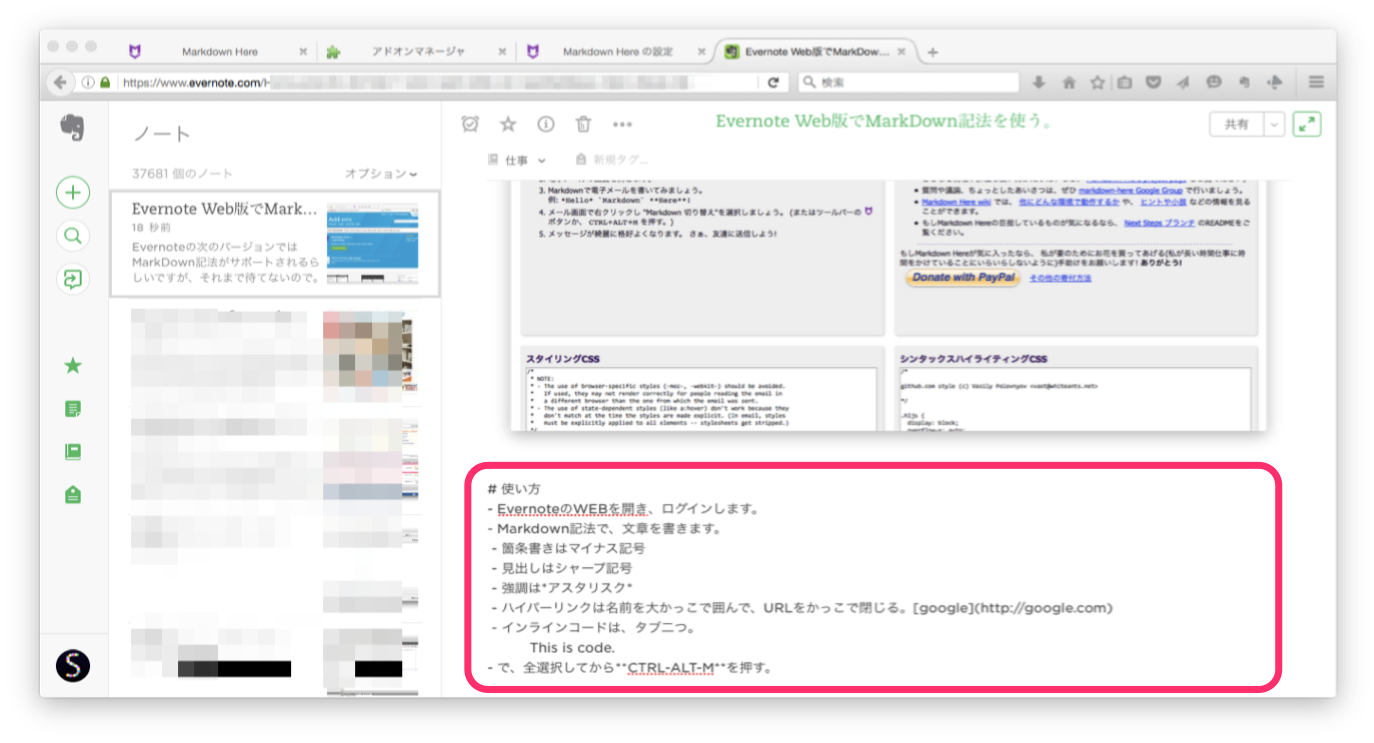Open the account avatar with the letter S

click(x=73, y=665)
